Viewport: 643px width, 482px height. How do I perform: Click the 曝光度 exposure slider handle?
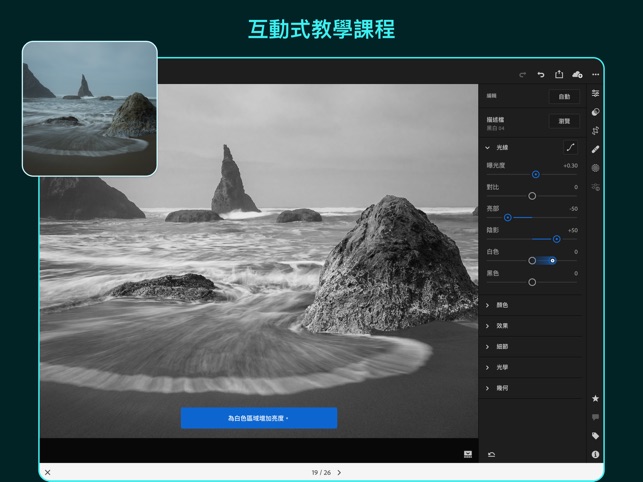click(x=536, y=175)
